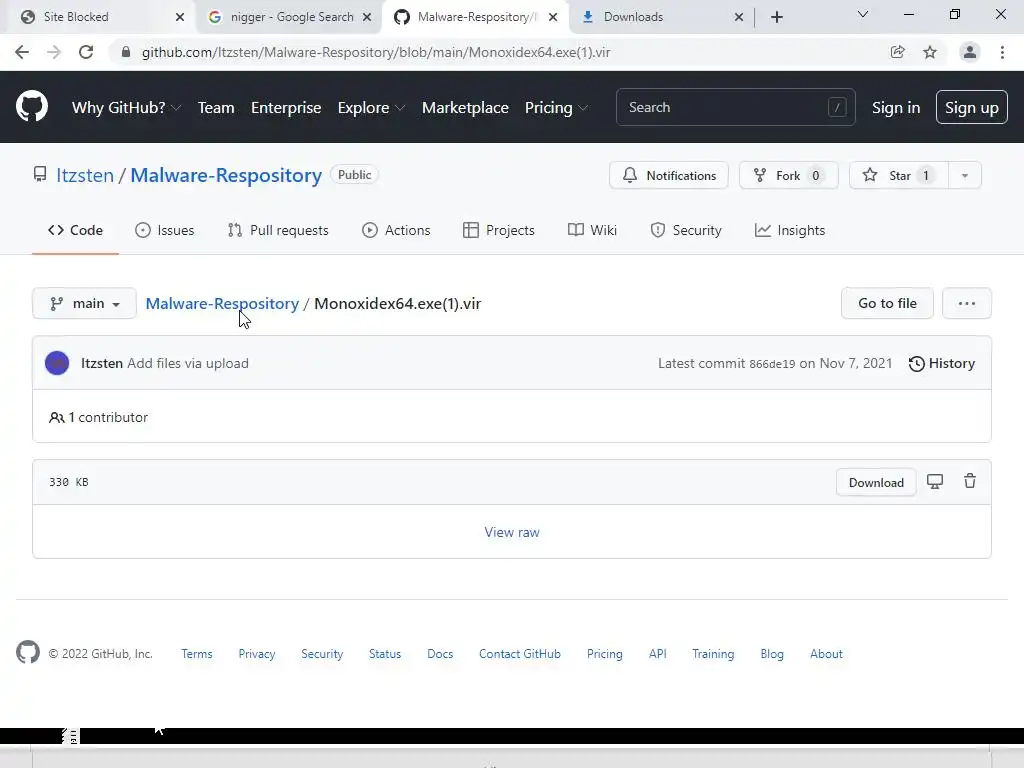Open Malware-Respository repo title link

point(226,175)
